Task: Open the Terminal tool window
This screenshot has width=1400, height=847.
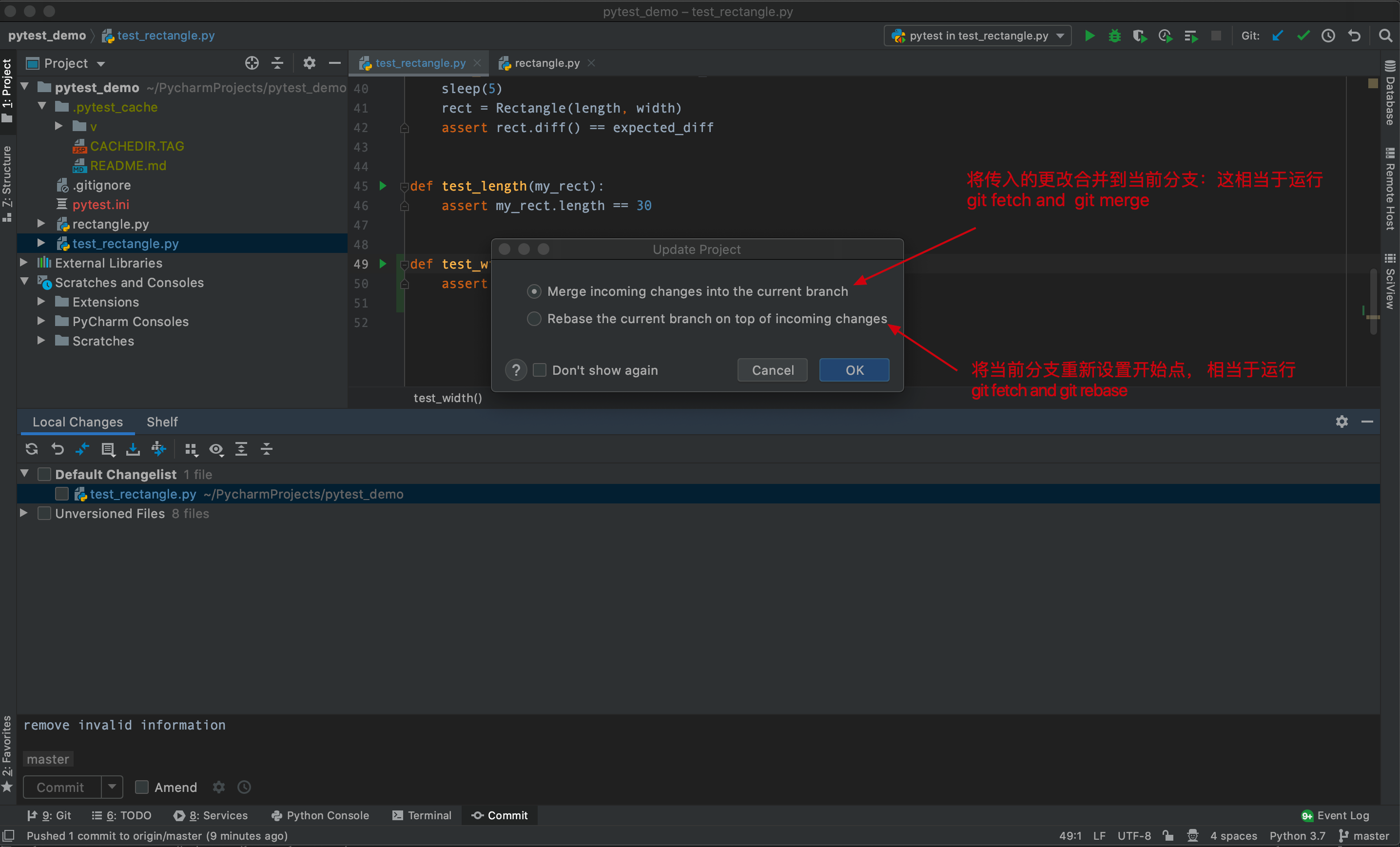Action: coord(422,816)
